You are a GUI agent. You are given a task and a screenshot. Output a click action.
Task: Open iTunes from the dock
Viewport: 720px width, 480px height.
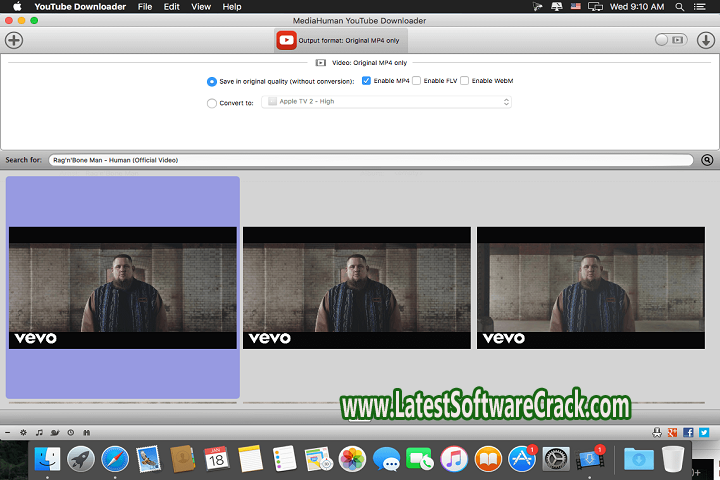[454, 459]
